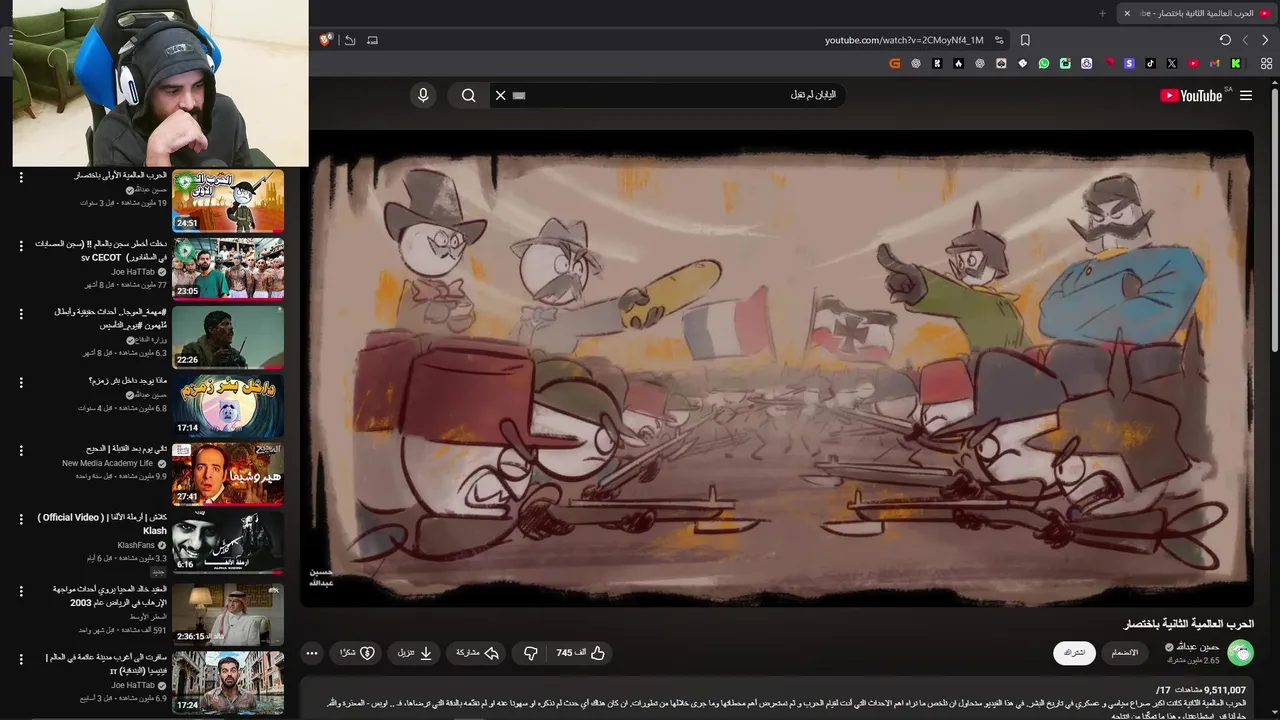Open options menu for الحرب العالمية الأولى video

[21, 176]
